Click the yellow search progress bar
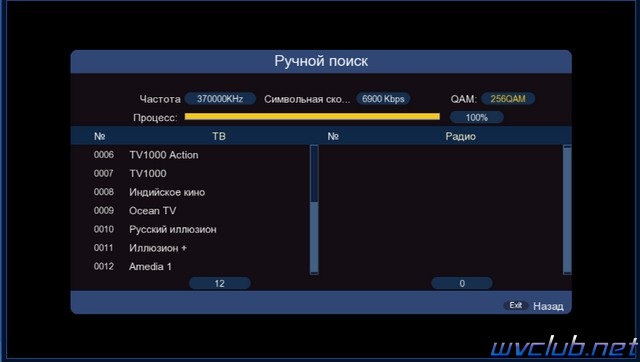This screenshot has height=362, width=640. click(312, 117)
